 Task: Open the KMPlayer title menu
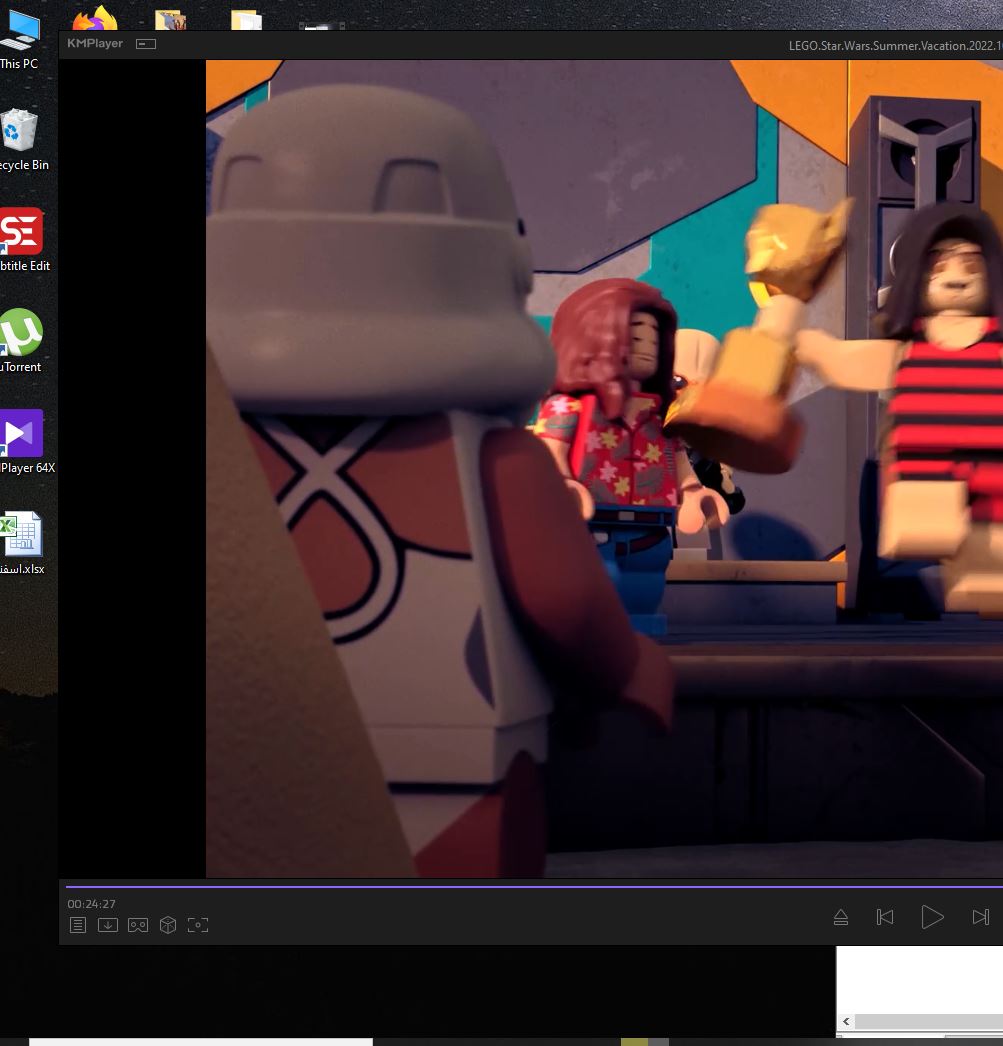tap(95, 44)
